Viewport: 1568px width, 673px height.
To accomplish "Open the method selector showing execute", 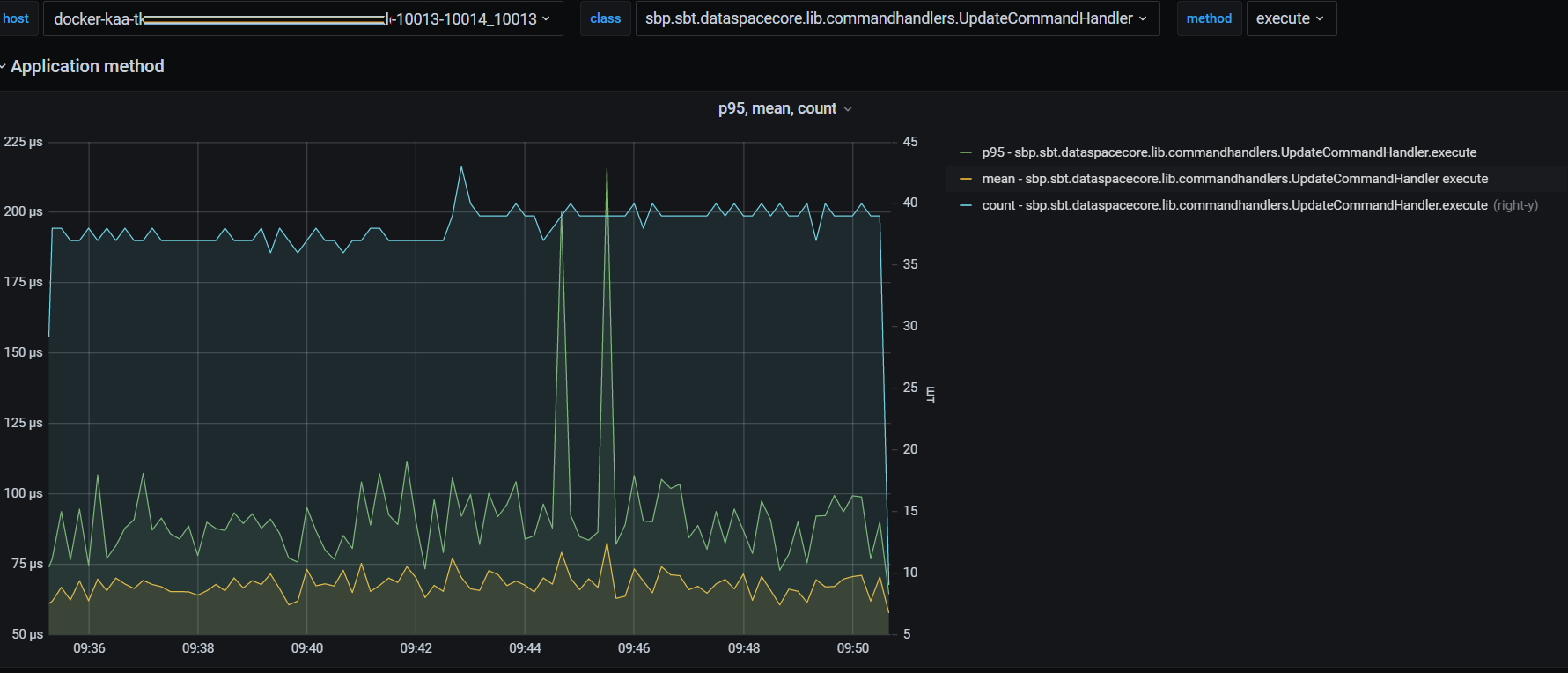I will tap(1283, 18).
